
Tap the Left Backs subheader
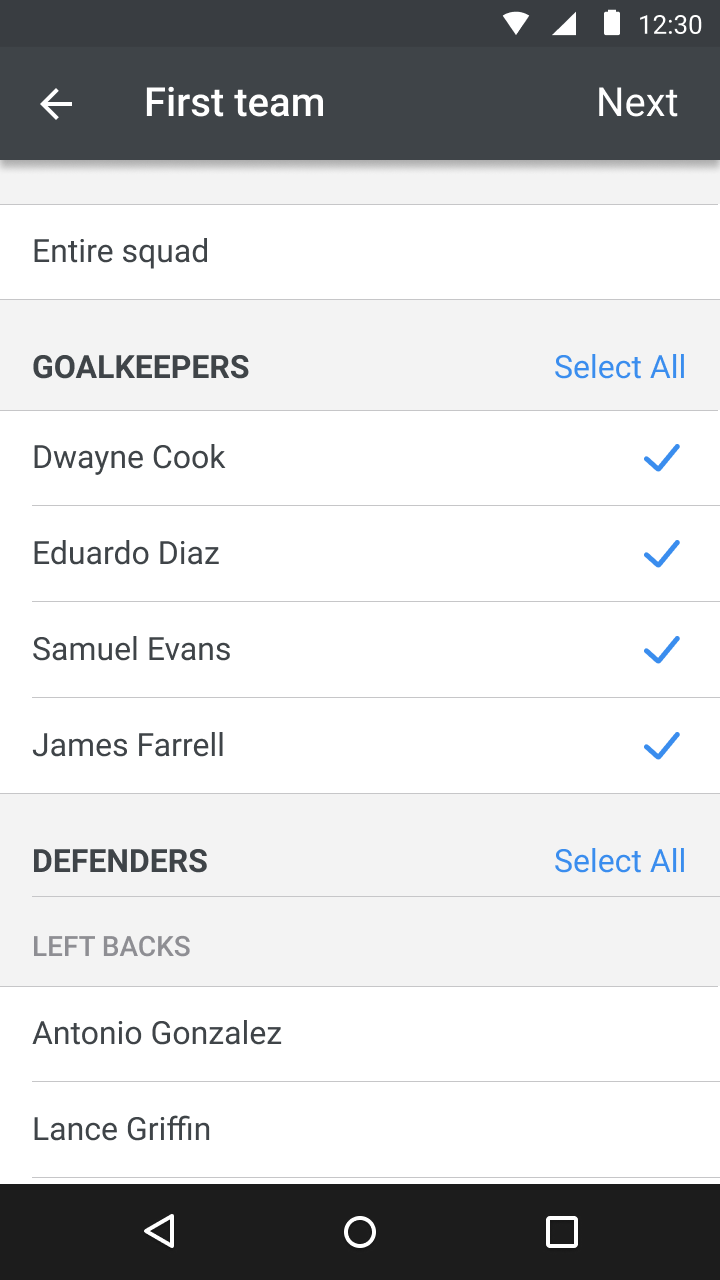[112, 947]
